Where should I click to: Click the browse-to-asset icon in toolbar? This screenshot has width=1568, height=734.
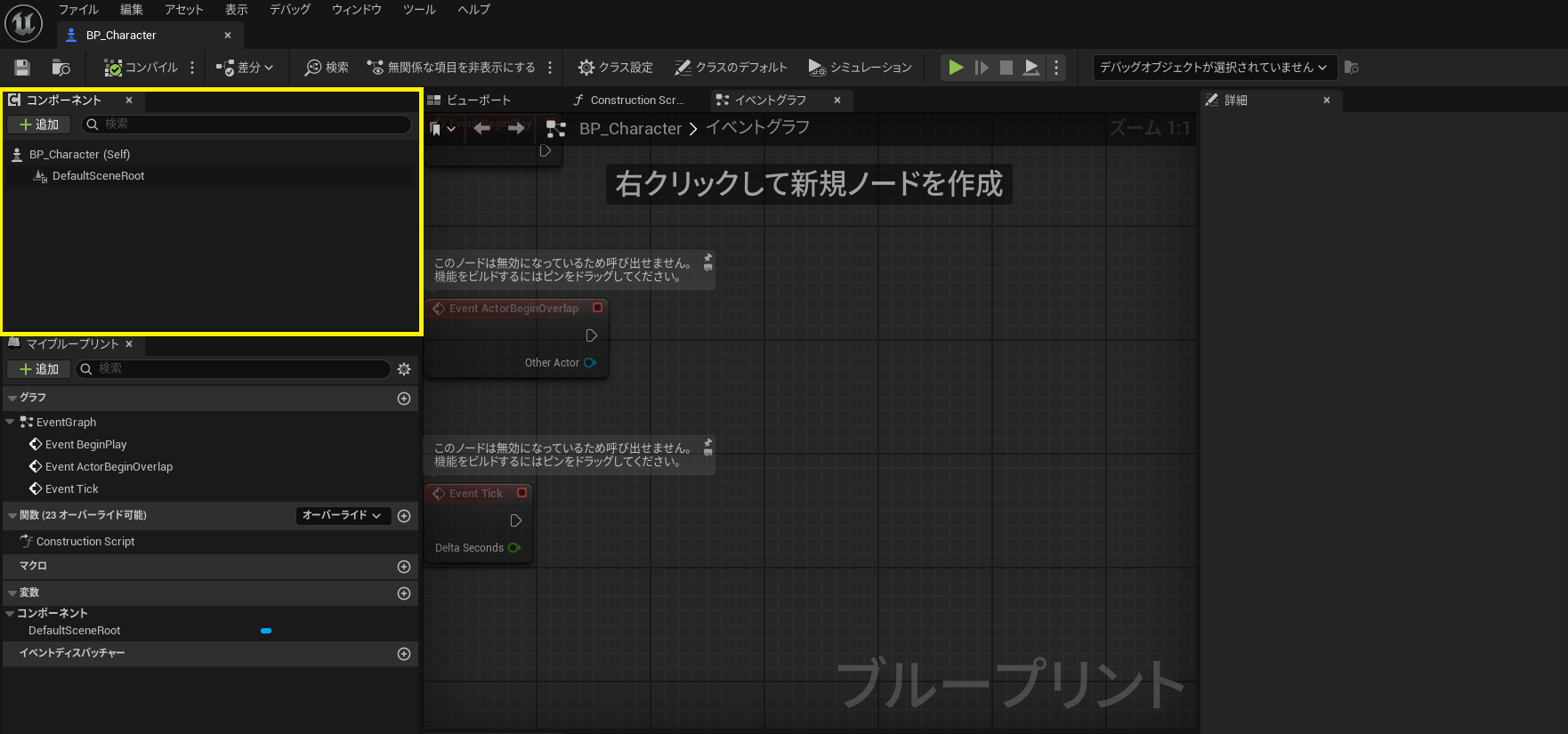[61, 68]
